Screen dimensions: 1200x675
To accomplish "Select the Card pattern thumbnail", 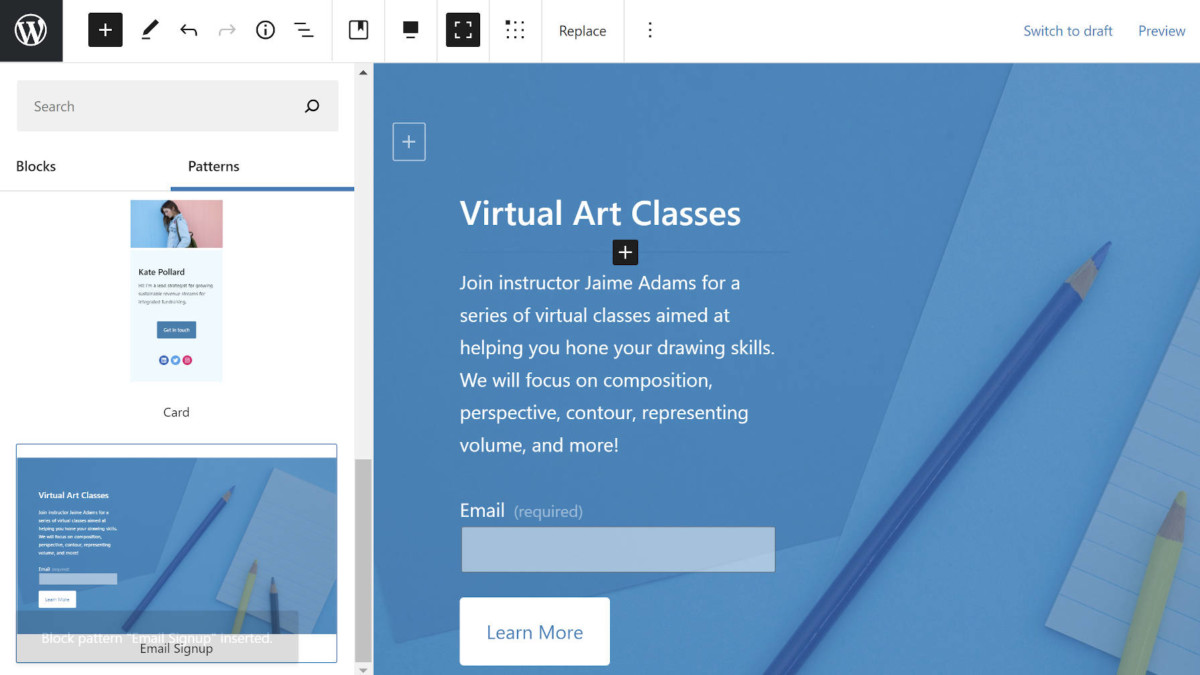I will tap(176, 290).
